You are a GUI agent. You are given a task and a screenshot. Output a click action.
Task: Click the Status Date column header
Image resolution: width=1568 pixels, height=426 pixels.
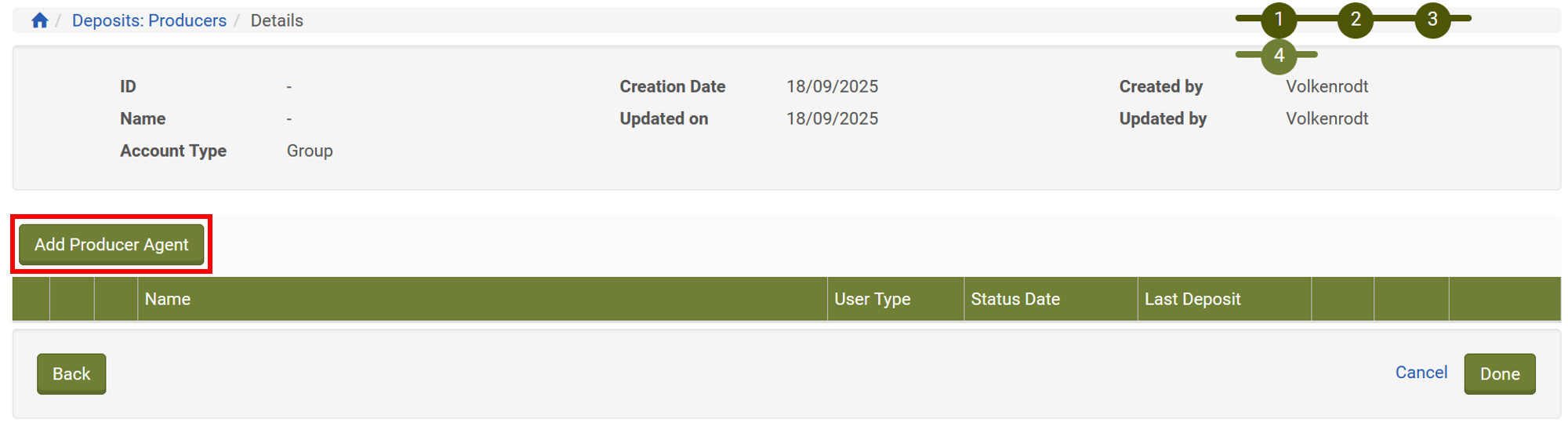tap(1014, 299)
